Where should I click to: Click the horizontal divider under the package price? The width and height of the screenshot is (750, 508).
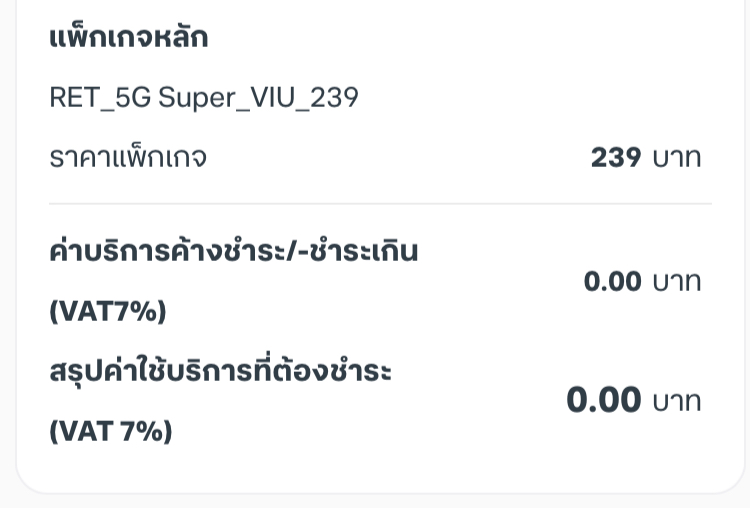coord(380,204)
